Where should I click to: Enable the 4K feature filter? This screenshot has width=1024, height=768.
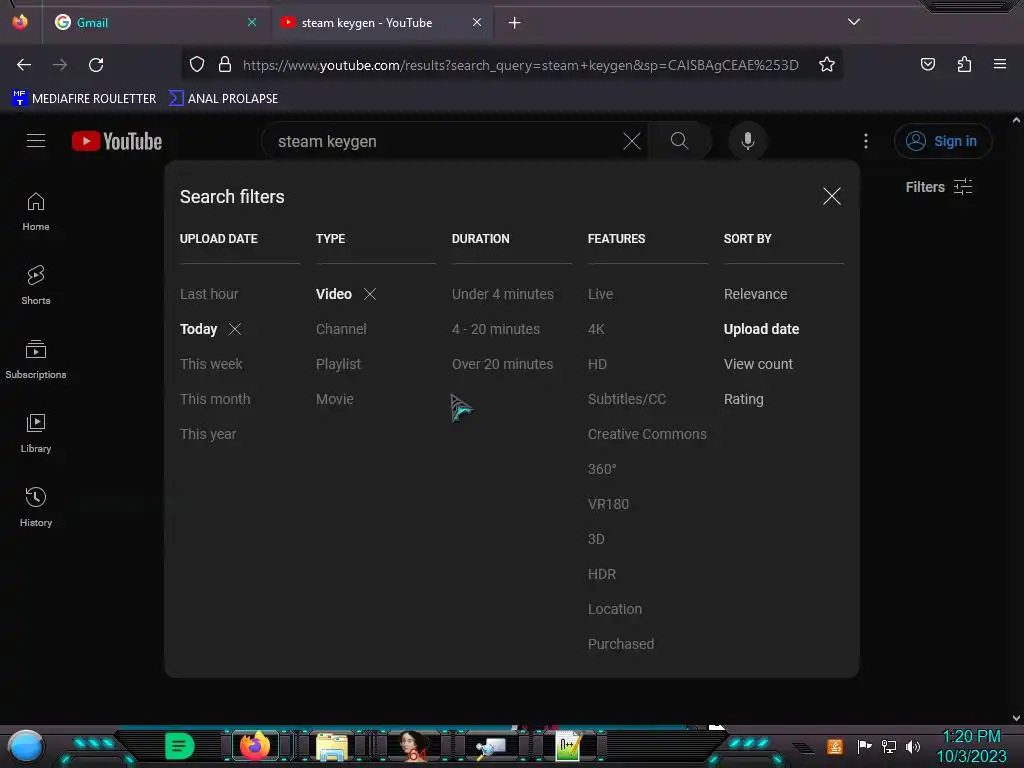(x=596, y=329)
